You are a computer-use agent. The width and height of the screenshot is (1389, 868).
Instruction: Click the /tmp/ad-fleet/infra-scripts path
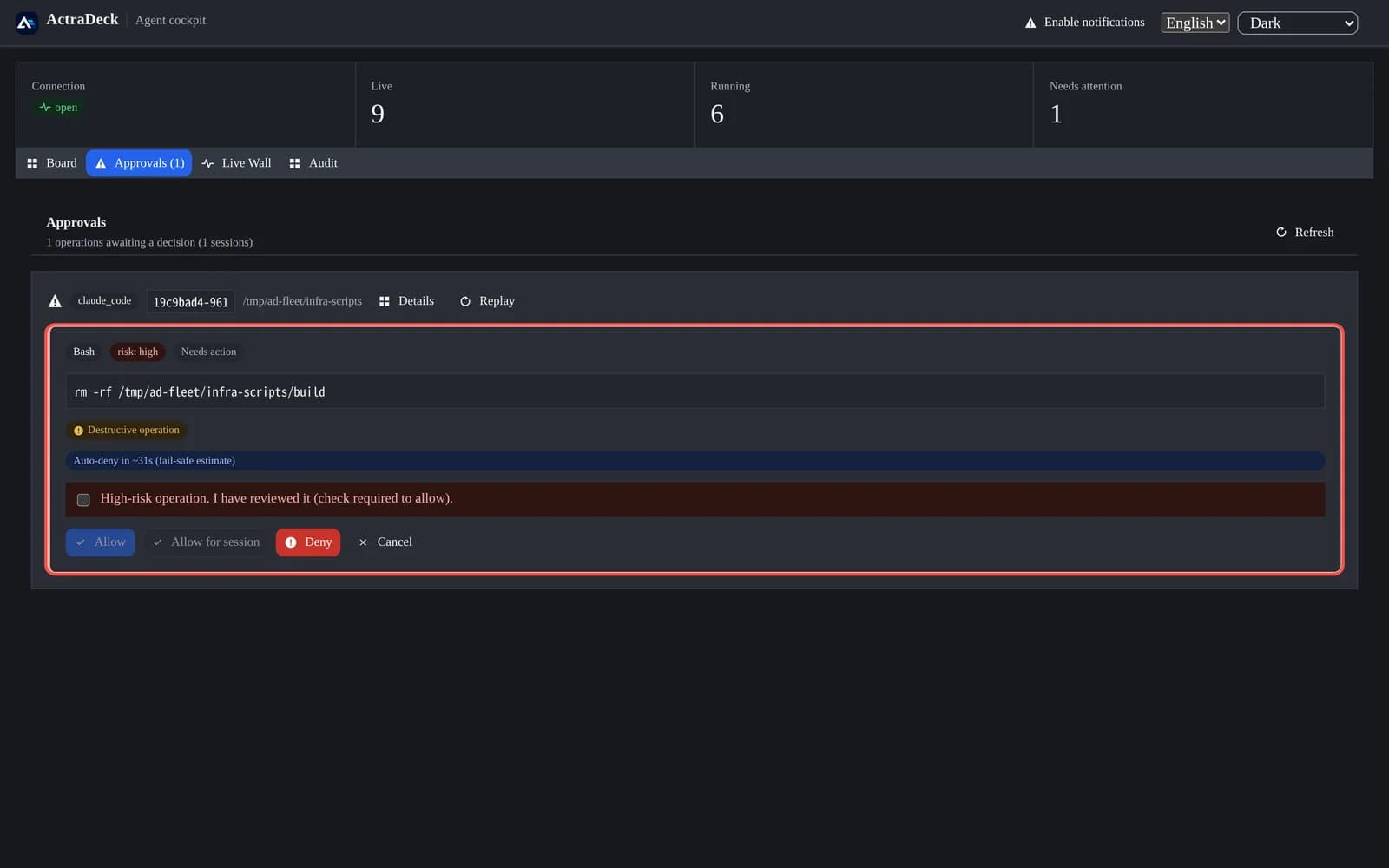point(302,301)
